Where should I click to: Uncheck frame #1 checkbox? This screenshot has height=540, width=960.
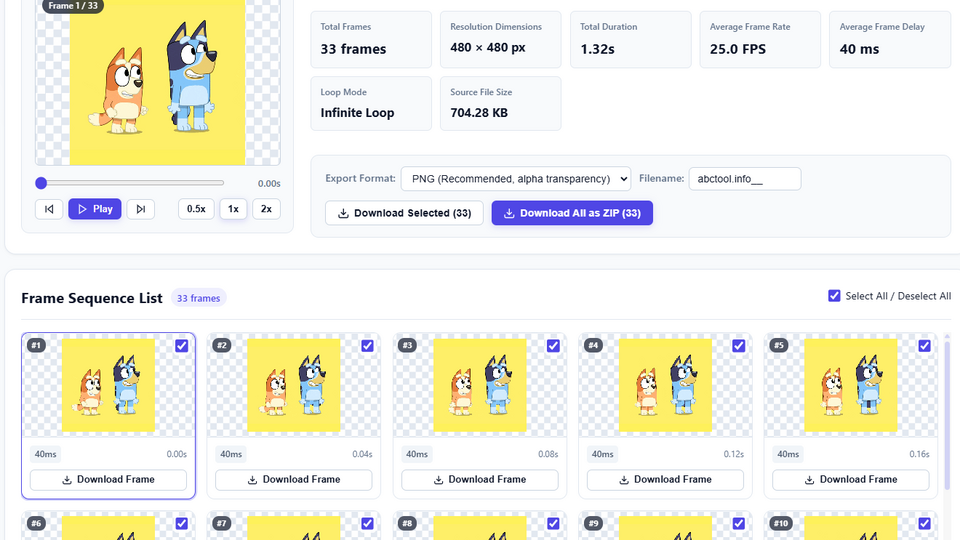tap(182, 346)
